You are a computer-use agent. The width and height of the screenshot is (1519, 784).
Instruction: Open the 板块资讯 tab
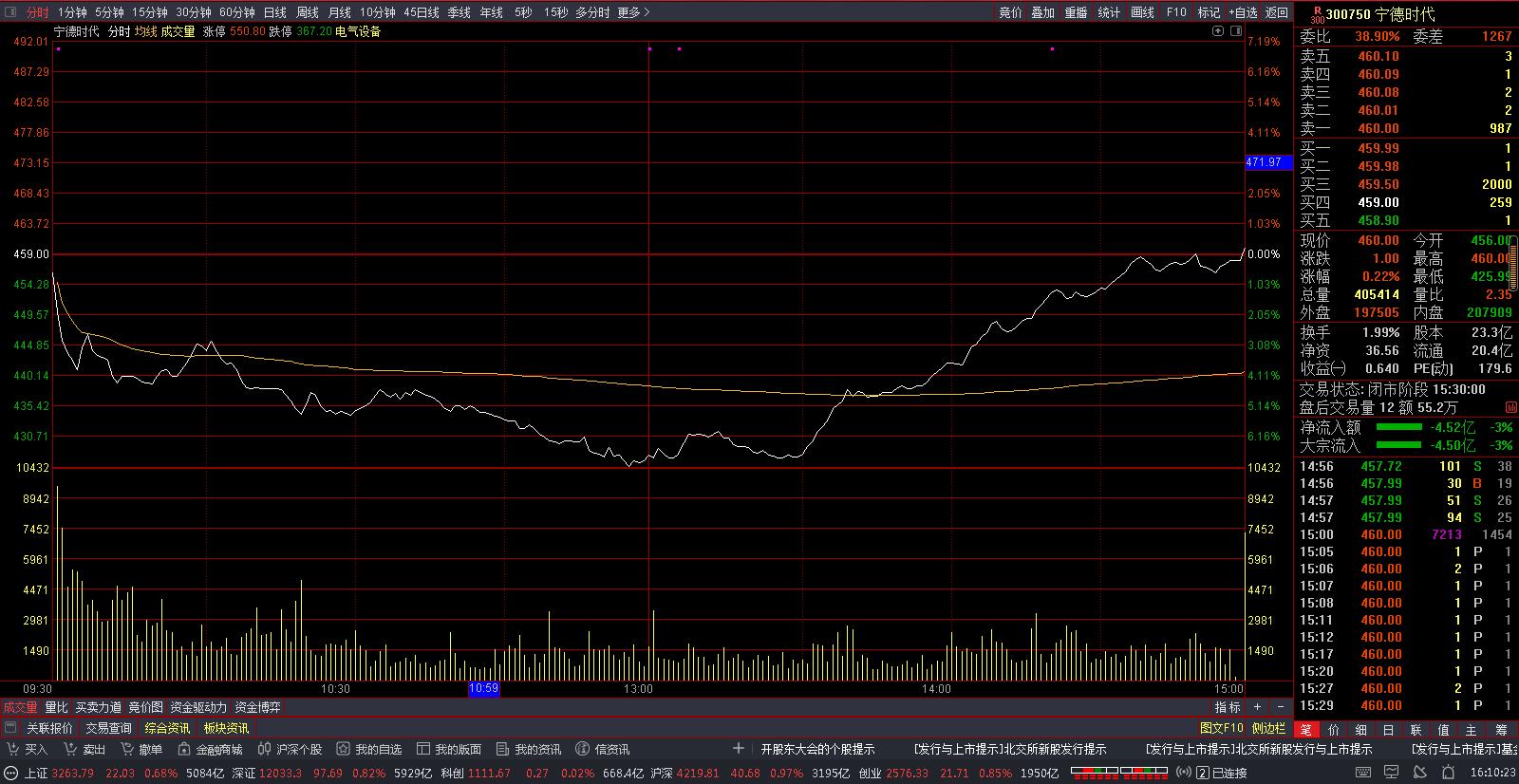click(x=226, y=728)
